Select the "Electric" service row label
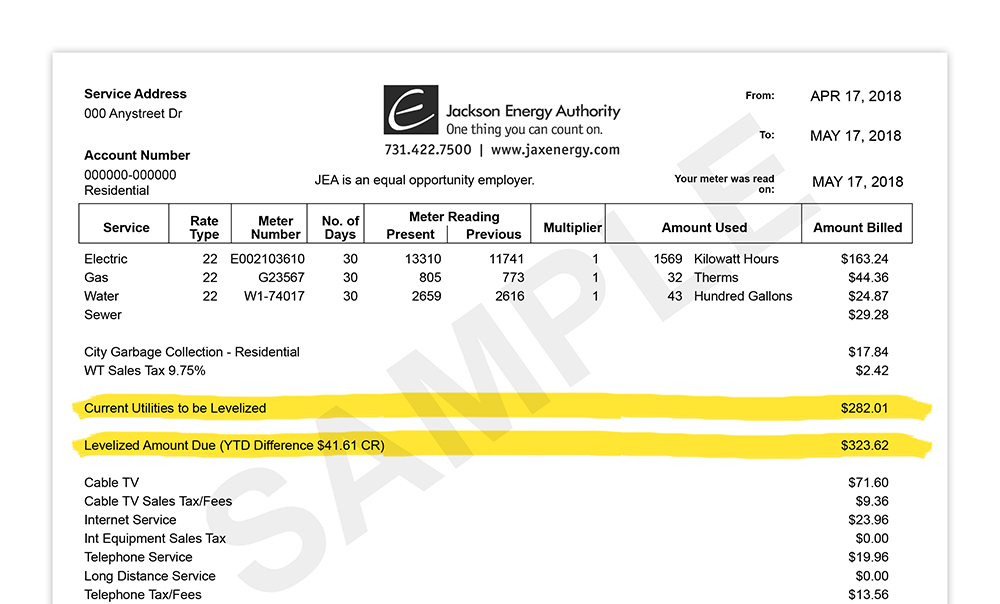Screen dimensions: 1000x604 pyautogui.click(x=106, y=259)
